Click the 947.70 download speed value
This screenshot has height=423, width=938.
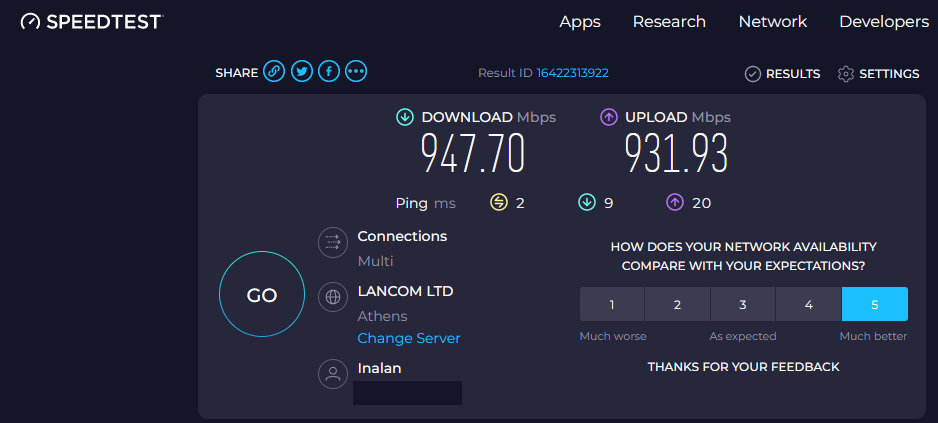[x=473, y=153]
